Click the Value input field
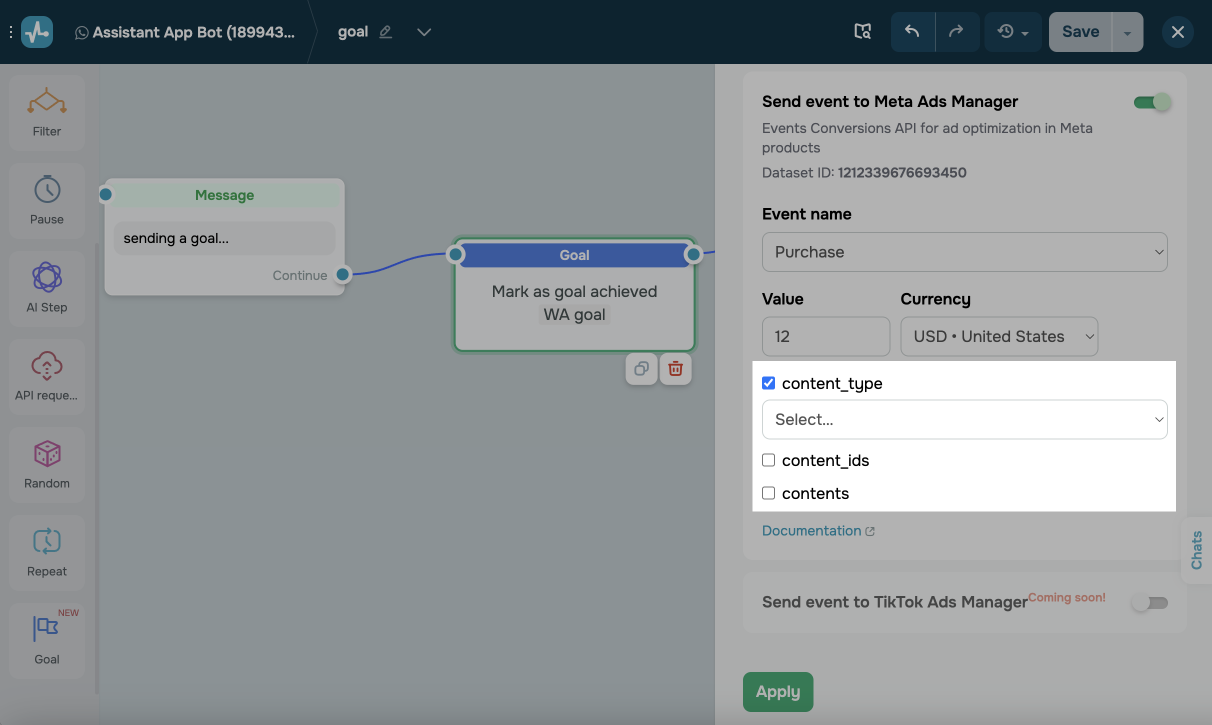The image size is (1212, 725). pos(826,336)
